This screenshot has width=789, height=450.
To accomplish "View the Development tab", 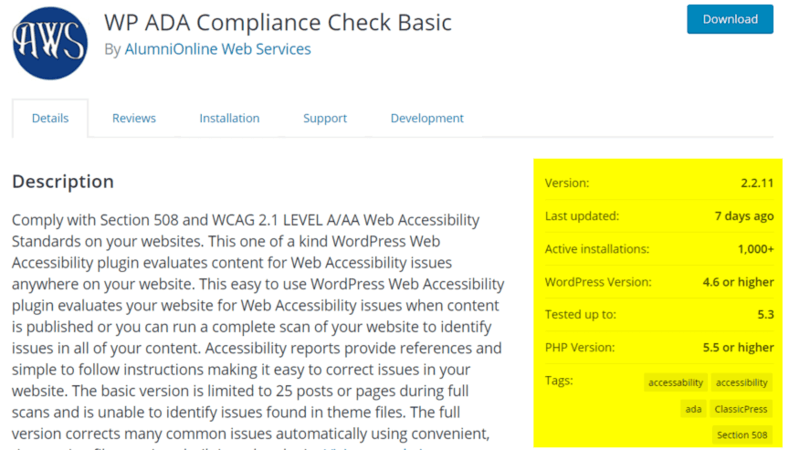I will (x=427, y=118).
